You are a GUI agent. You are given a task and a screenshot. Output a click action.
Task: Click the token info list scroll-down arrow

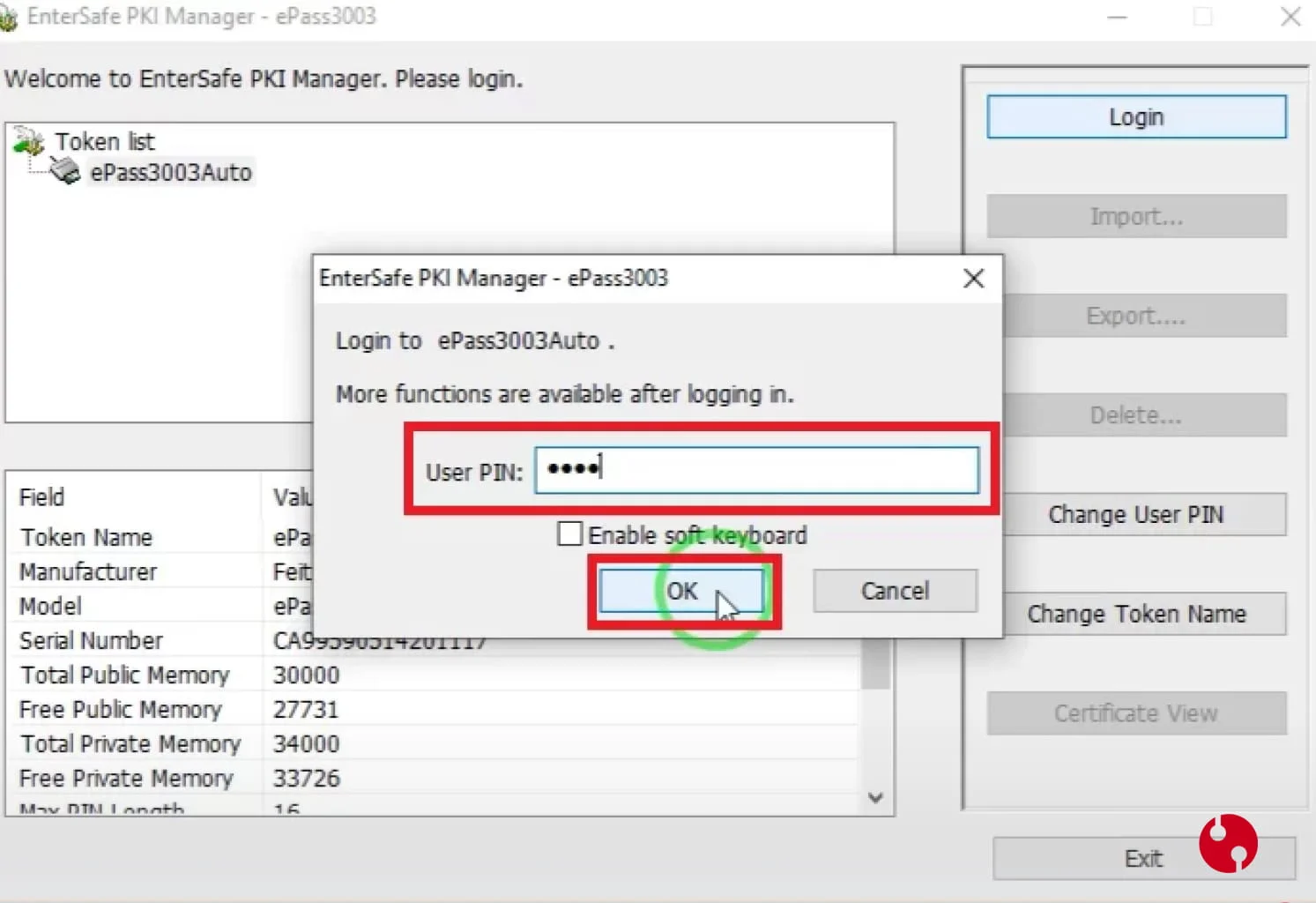875,797
